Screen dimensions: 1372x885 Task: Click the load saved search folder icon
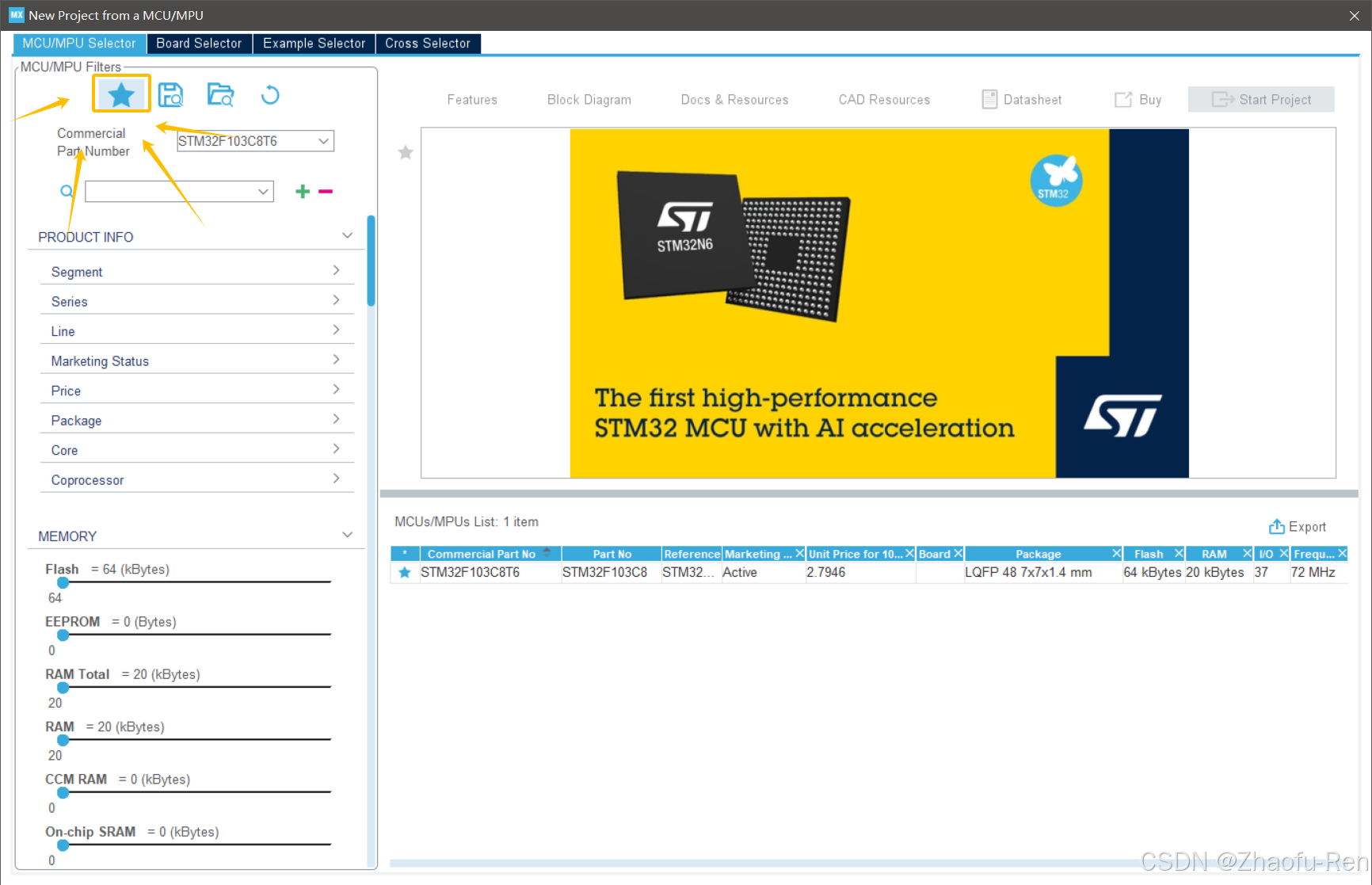(220, 95)
